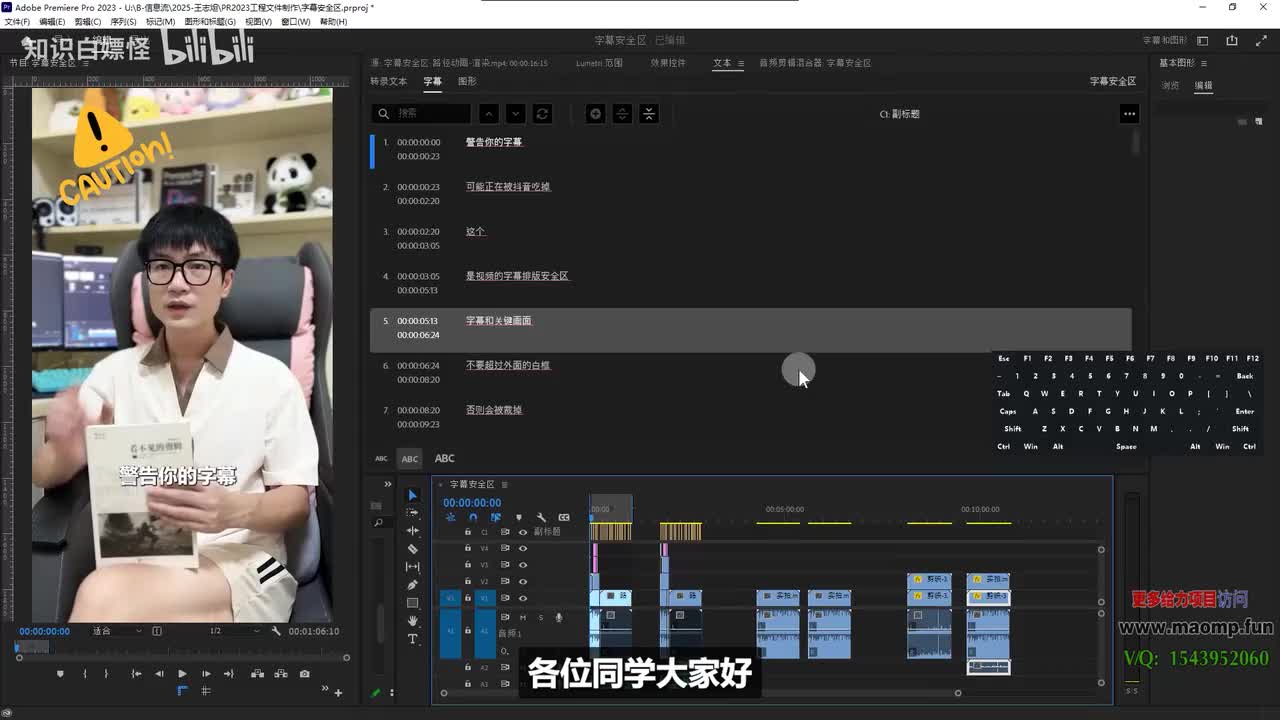The width and height of the screenshot is (1280, 720).
Task: Select the Selection arrow tool
Action: point(412,495)
